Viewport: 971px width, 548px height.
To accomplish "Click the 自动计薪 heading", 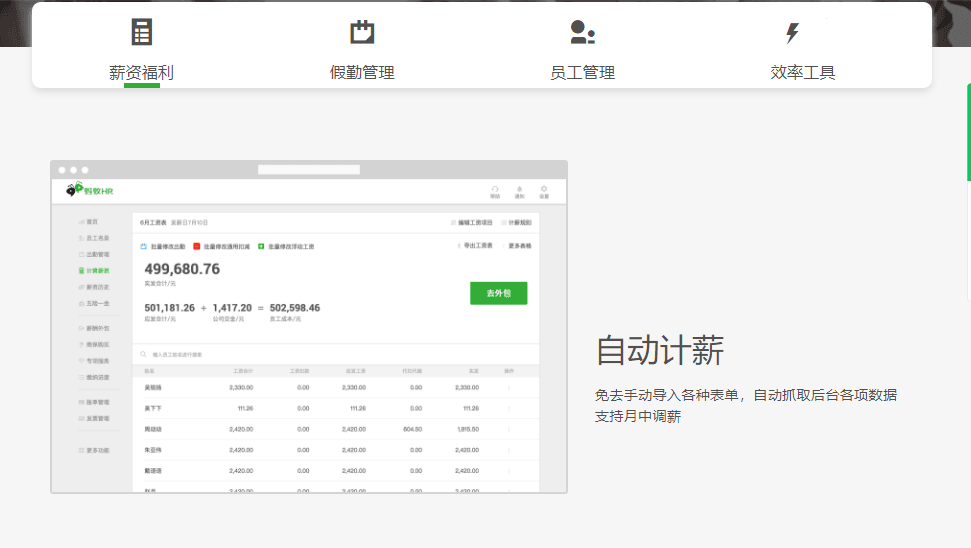I will (x=660, y=350).
